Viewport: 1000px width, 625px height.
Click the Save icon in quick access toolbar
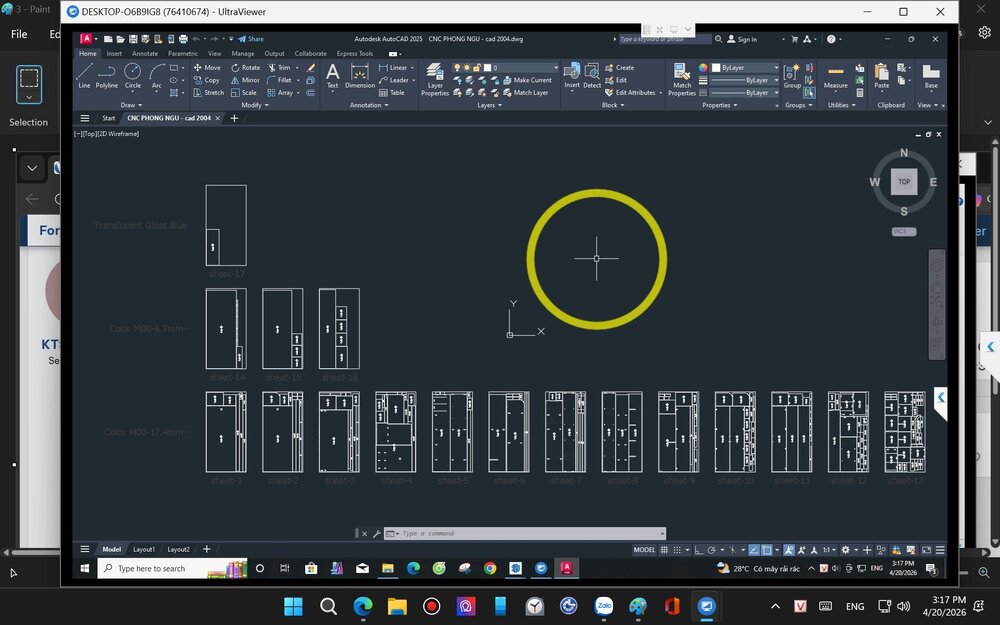[133, 39]
